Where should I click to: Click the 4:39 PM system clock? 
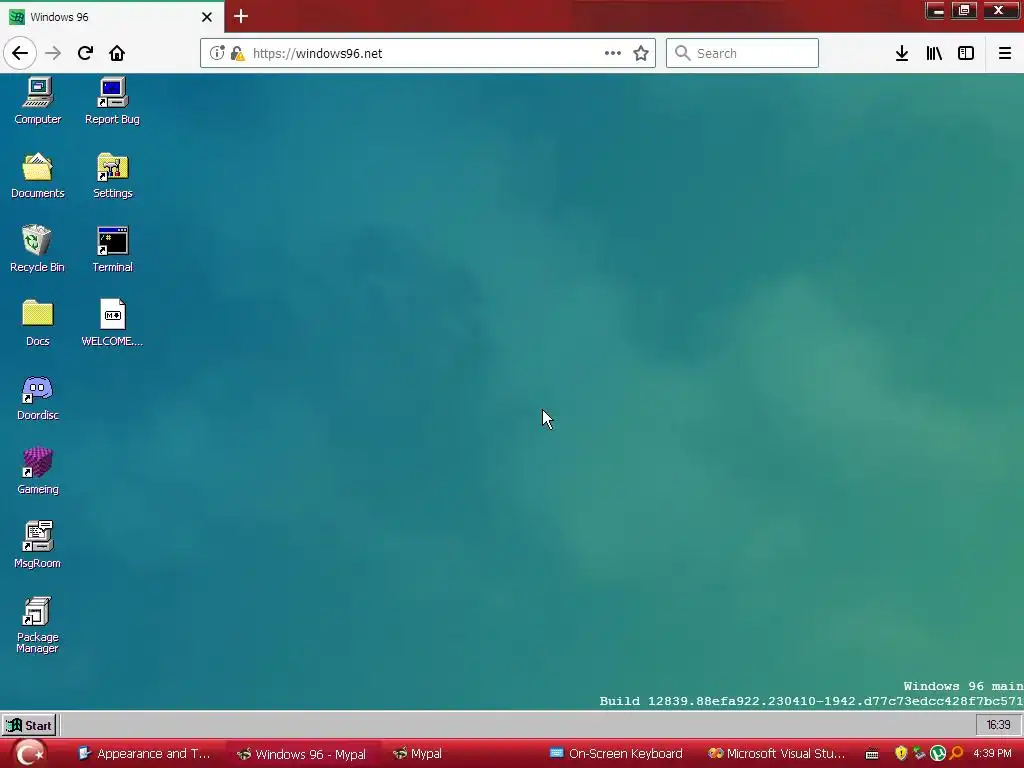coord(992,754)
